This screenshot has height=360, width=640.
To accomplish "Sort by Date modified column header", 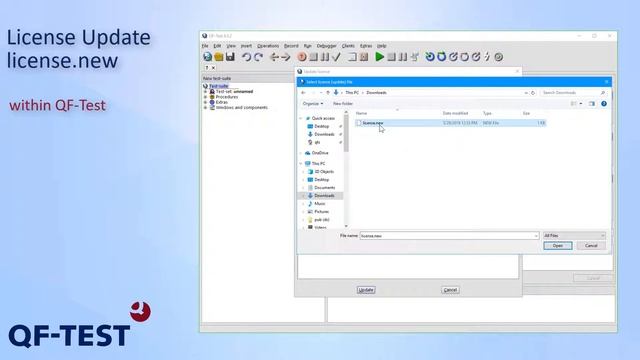I will [455, 113].
